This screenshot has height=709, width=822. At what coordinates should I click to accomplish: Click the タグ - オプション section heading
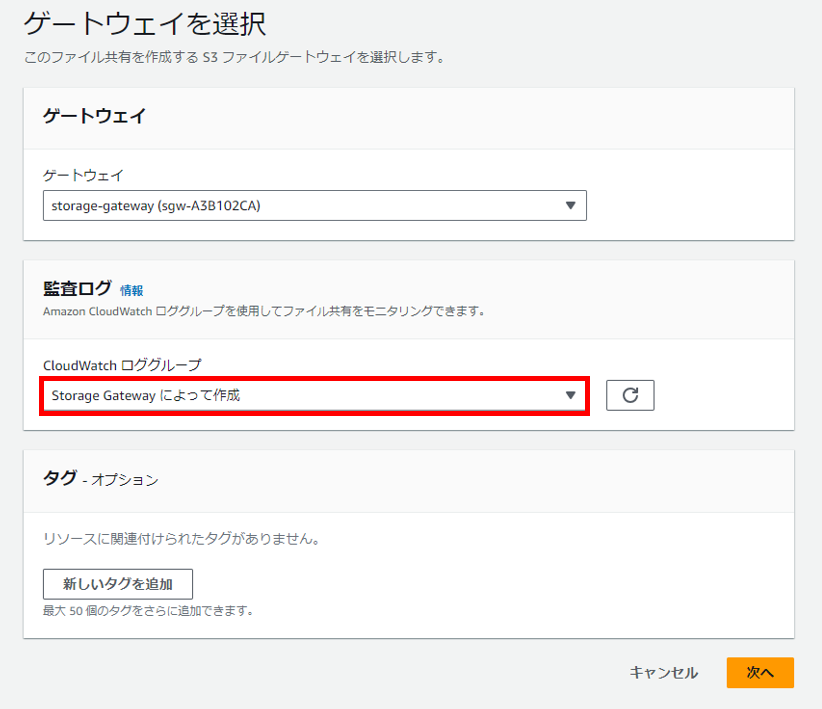[101, 479]
